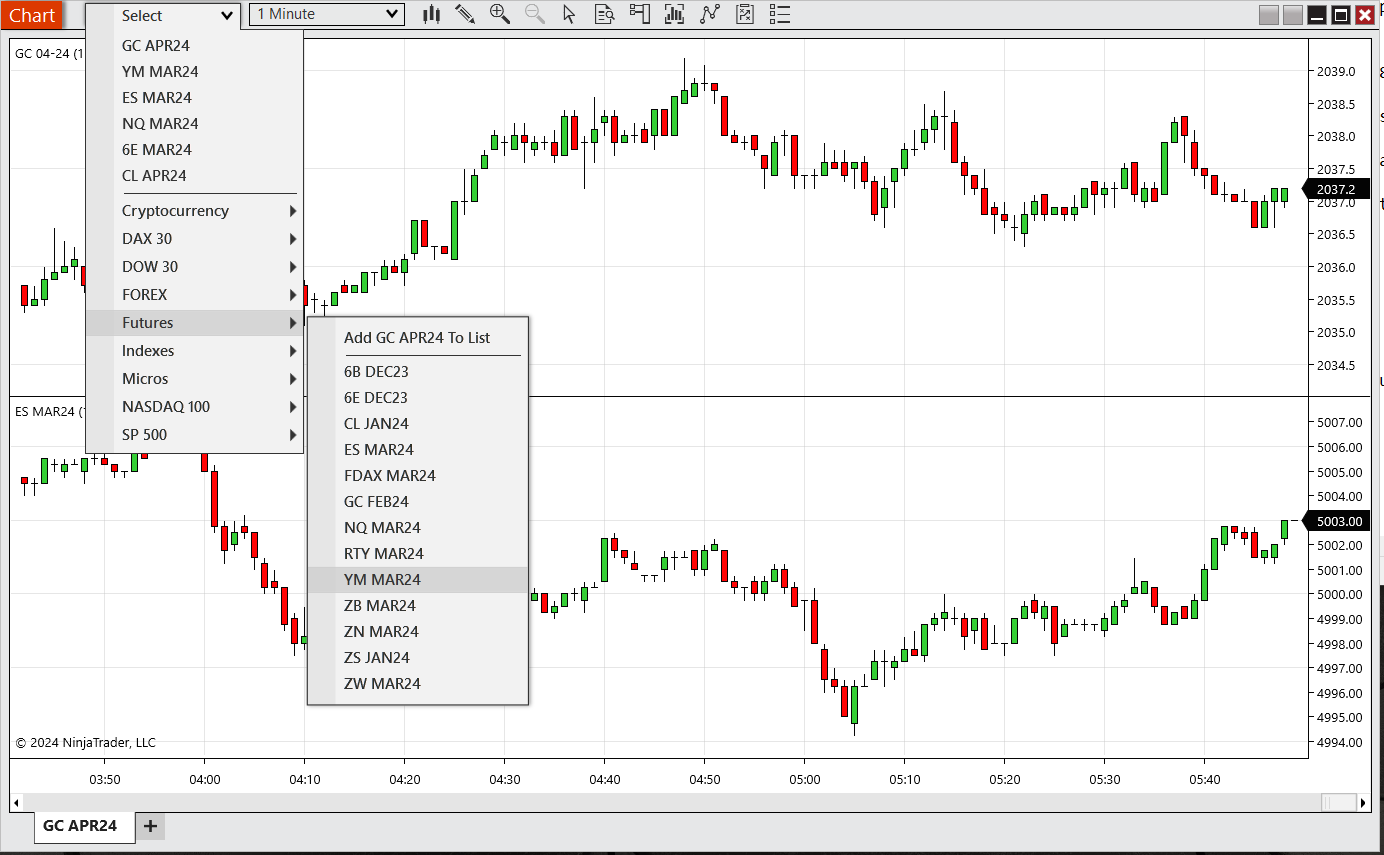The width and height of the screenshot is (1384, 855).
Task: Open the Chart Trader panel icon
Action: pyautogui.click(x=640, y=14)
